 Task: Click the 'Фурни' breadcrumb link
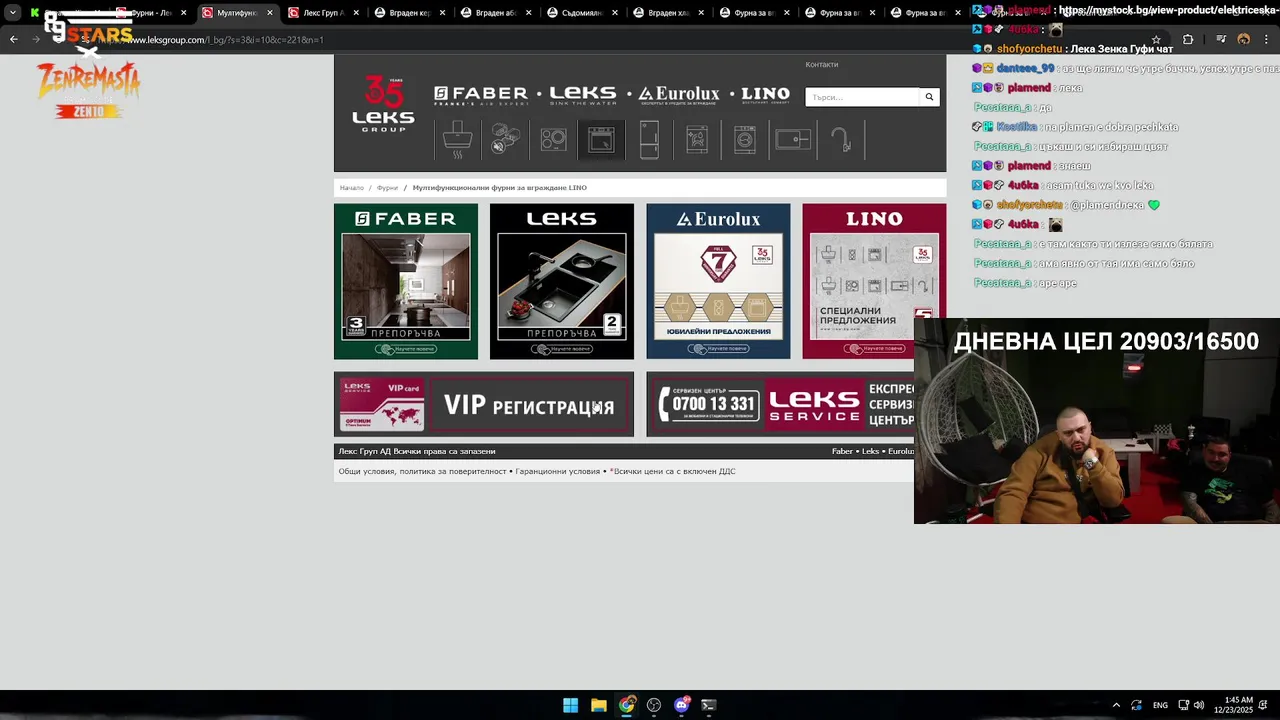click(x=387, y=188)
